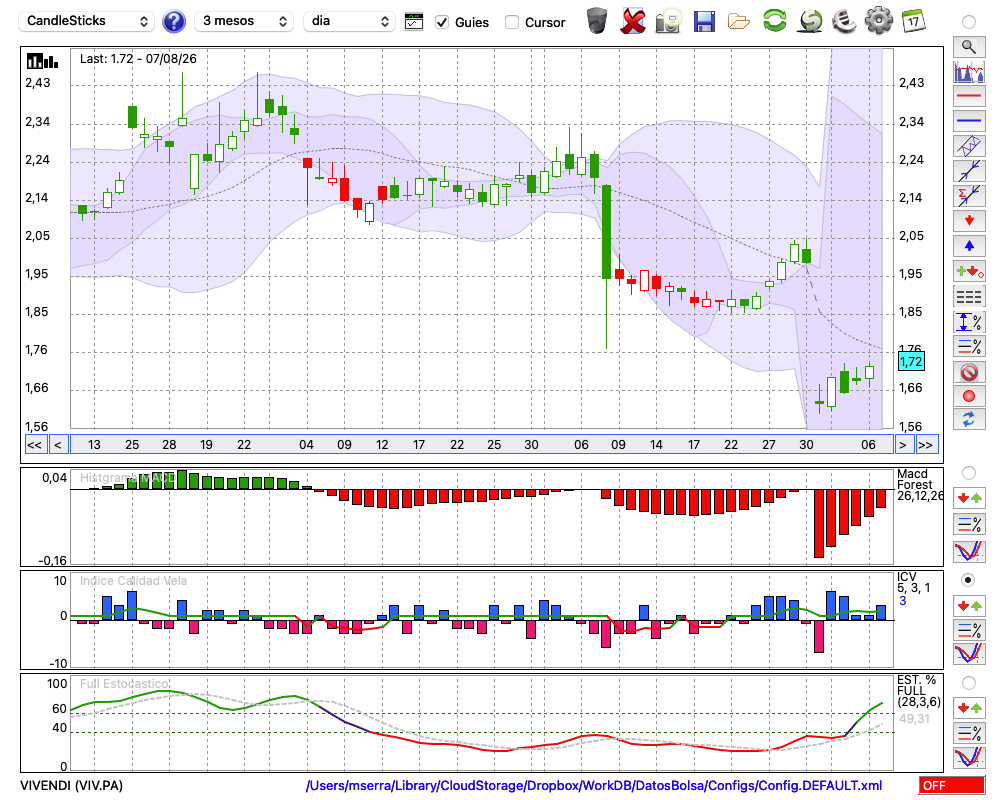The image size is (1000, 800).
Task: Select the red horizontal line tool
Action: (x=969, y=96)
